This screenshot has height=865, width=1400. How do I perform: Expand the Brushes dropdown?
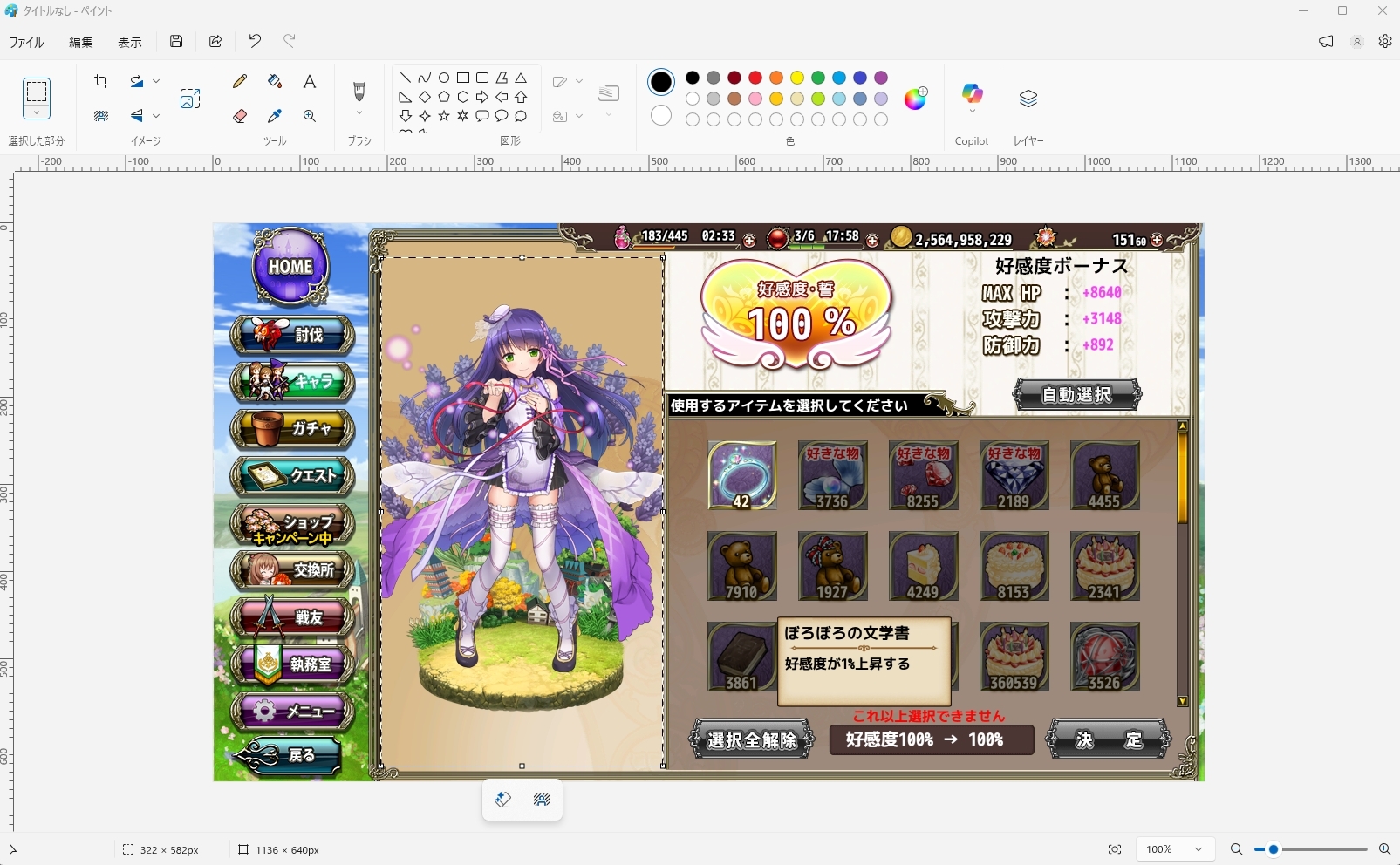[359, 113]
